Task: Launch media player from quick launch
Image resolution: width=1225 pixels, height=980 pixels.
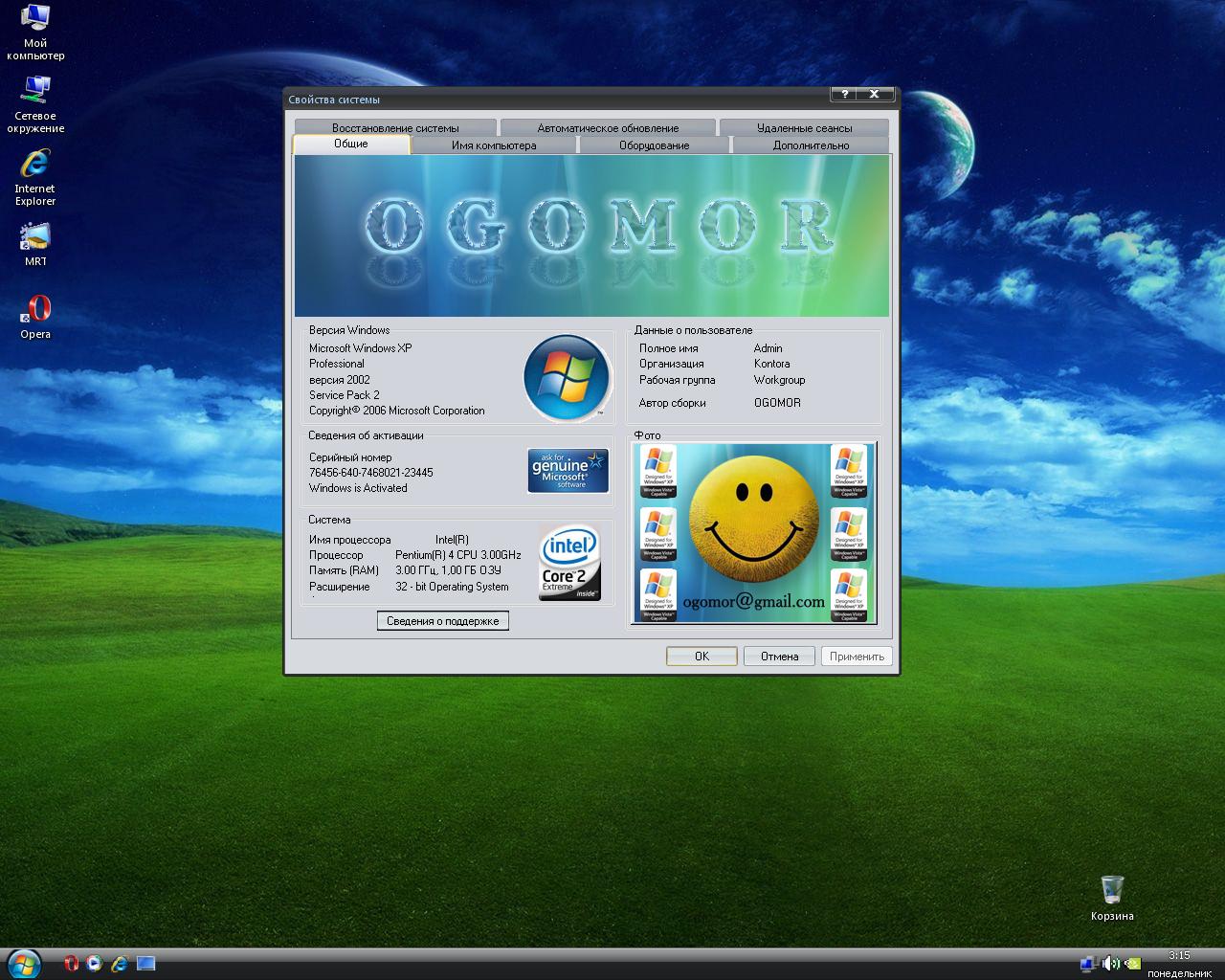Action: coord(95,964)
